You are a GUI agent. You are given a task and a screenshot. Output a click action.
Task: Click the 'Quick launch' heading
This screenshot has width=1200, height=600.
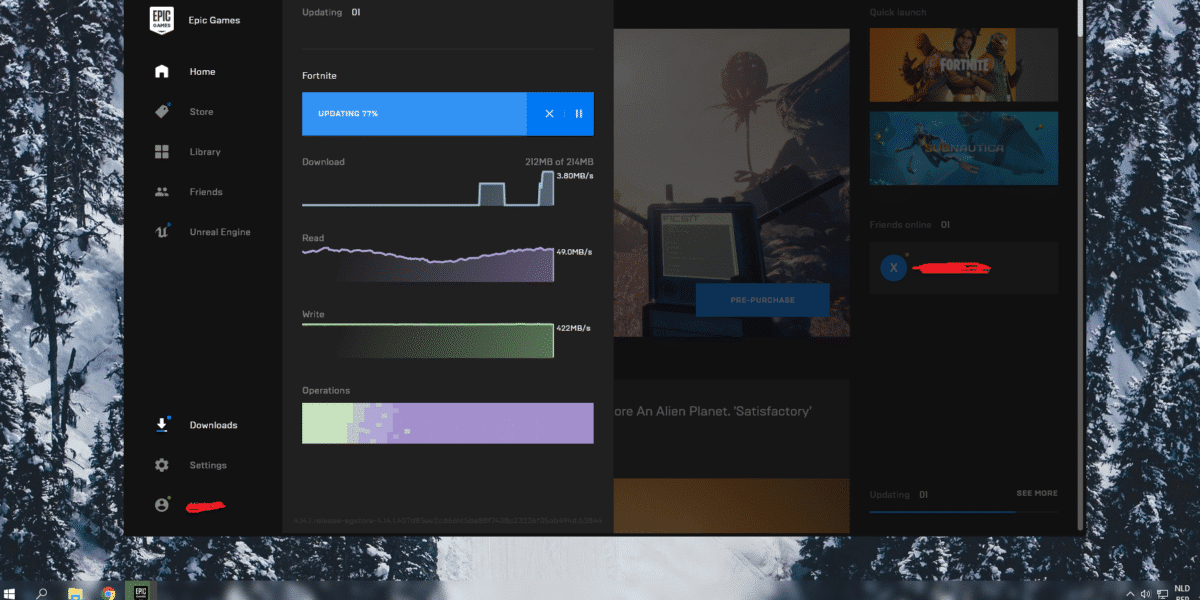(x=898, y=12)
